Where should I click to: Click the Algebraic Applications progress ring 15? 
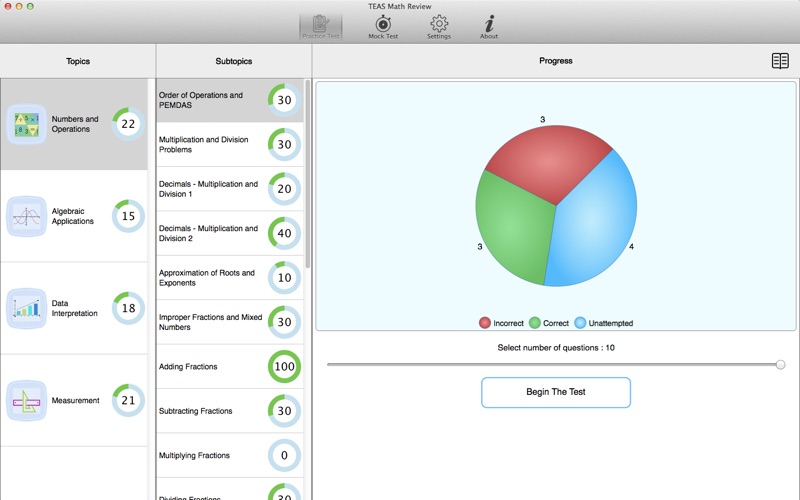point(128,216)
